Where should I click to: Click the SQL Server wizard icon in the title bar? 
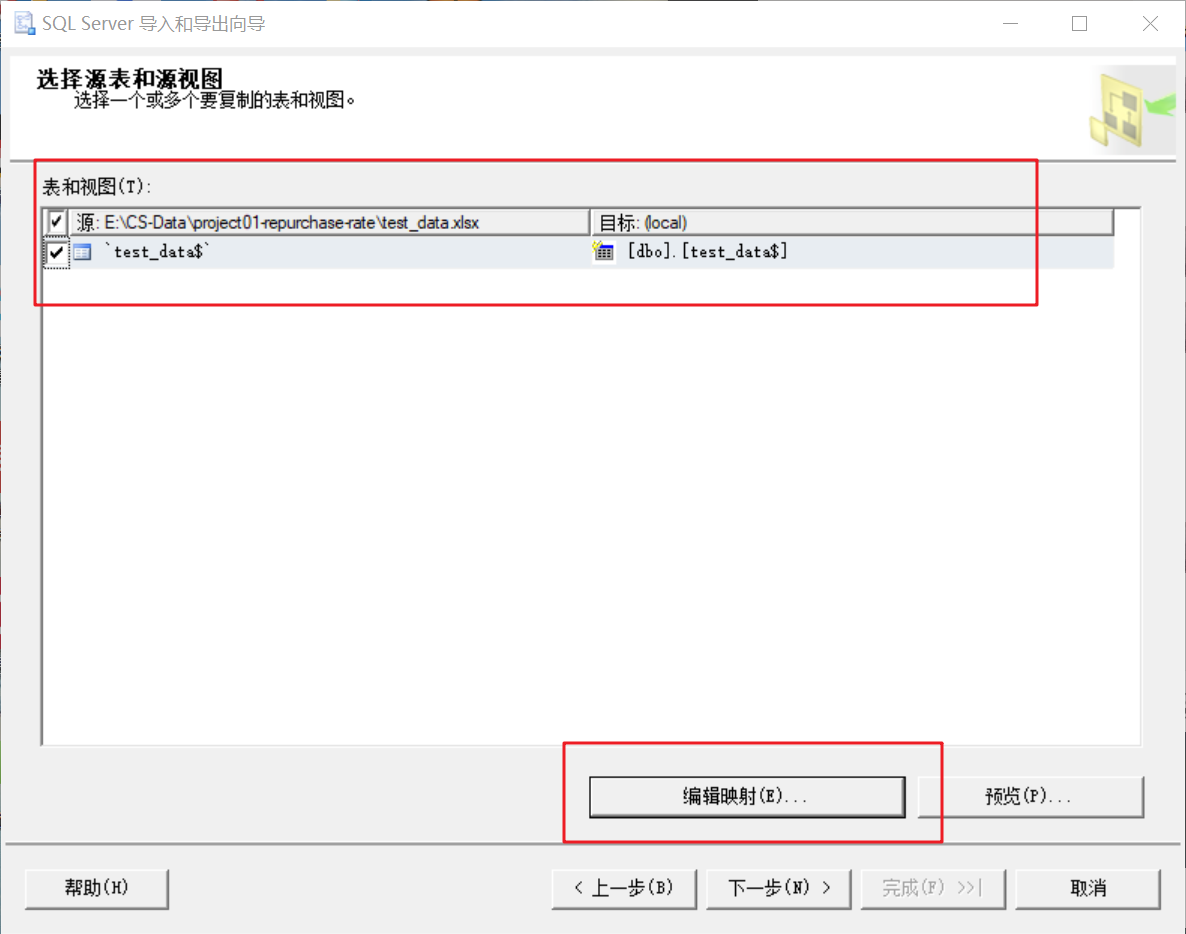[x=23, y=22]
